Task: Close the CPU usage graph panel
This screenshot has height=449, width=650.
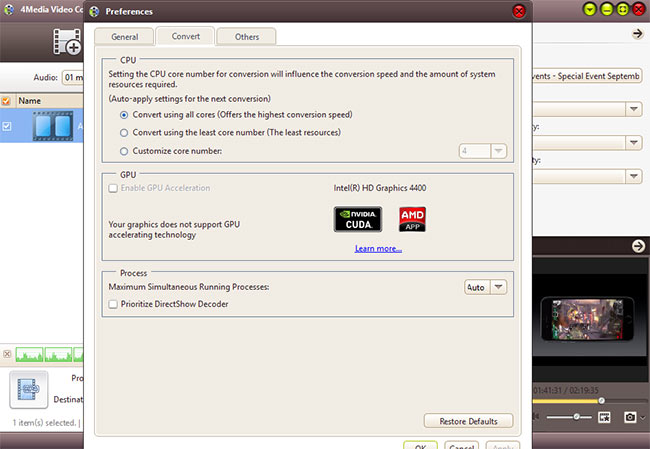Action: coord(7,354)
